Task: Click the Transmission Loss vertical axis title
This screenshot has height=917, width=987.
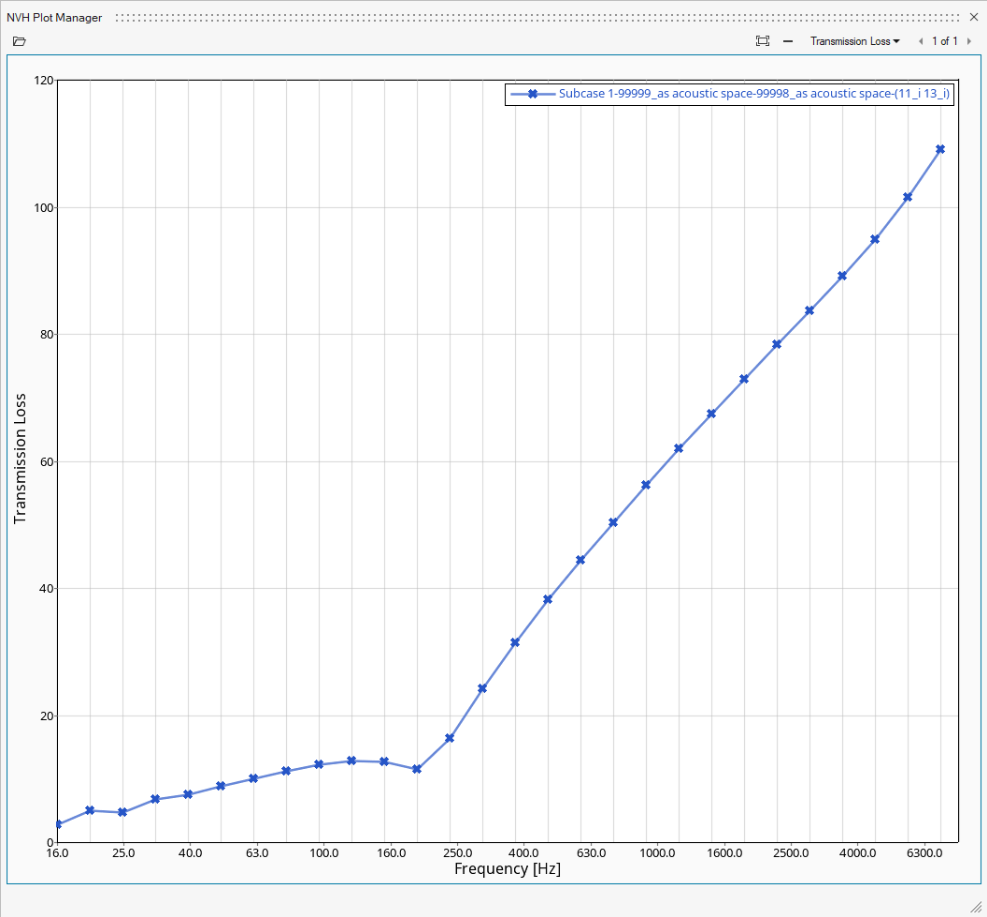Action: coord(19,460)
